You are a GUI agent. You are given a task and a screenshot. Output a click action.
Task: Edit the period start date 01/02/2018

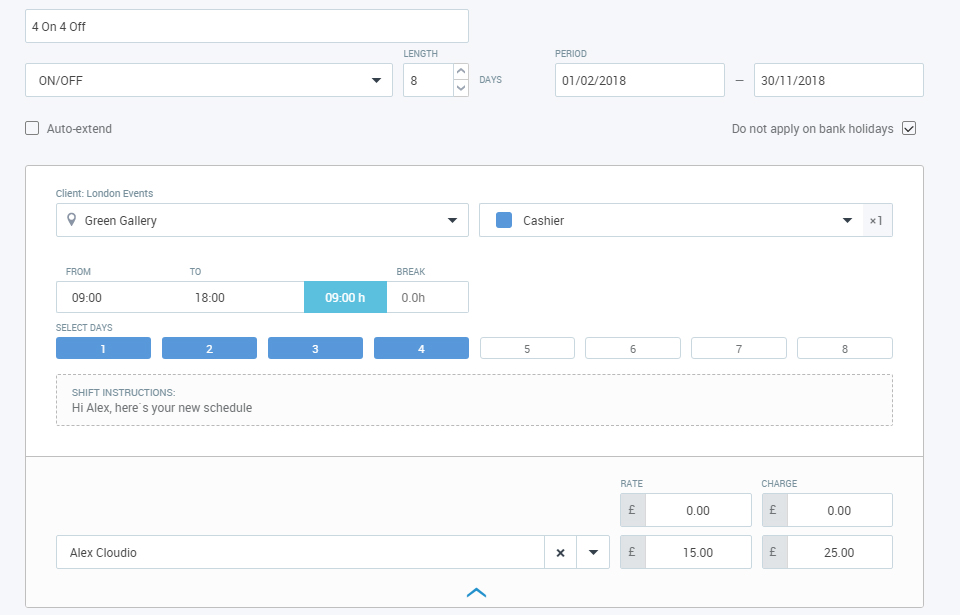(639, 80)
